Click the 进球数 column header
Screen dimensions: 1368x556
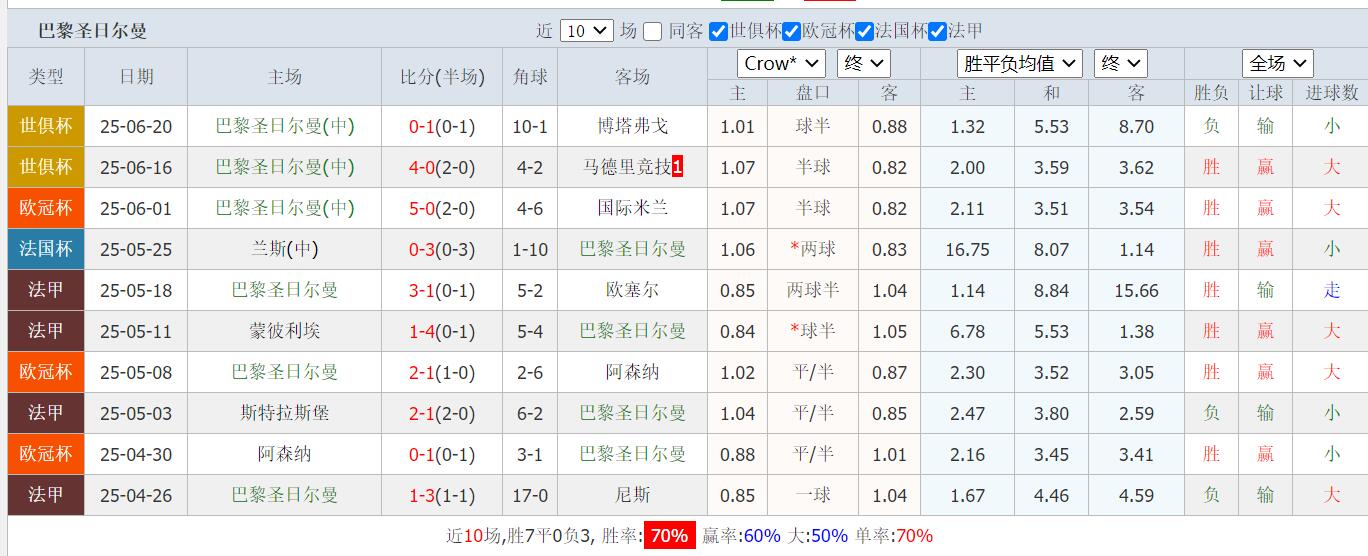pos(1332,92)
